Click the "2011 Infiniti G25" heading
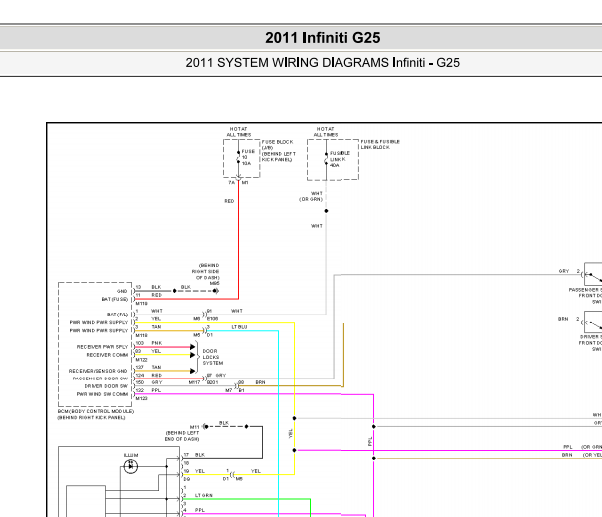This screenshot has width=602, height=517. (322, 38)
